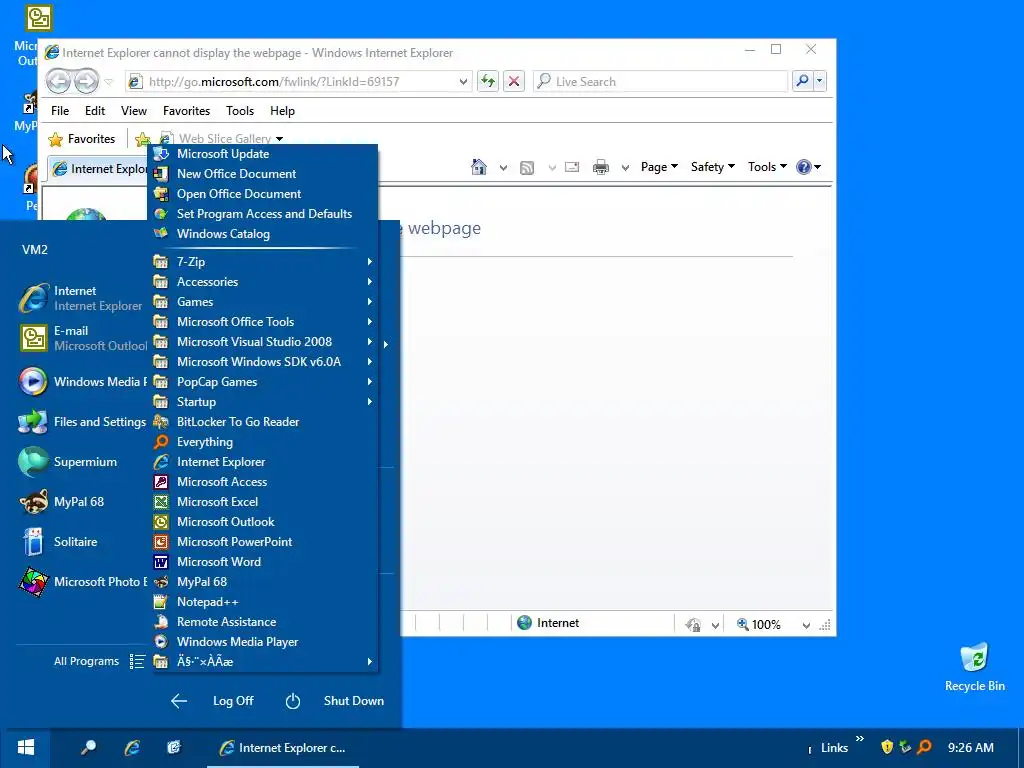The image size is (1024, 768).
Task: Click the Links toolbar label in taskbar
Action: [x=834, y=748]
